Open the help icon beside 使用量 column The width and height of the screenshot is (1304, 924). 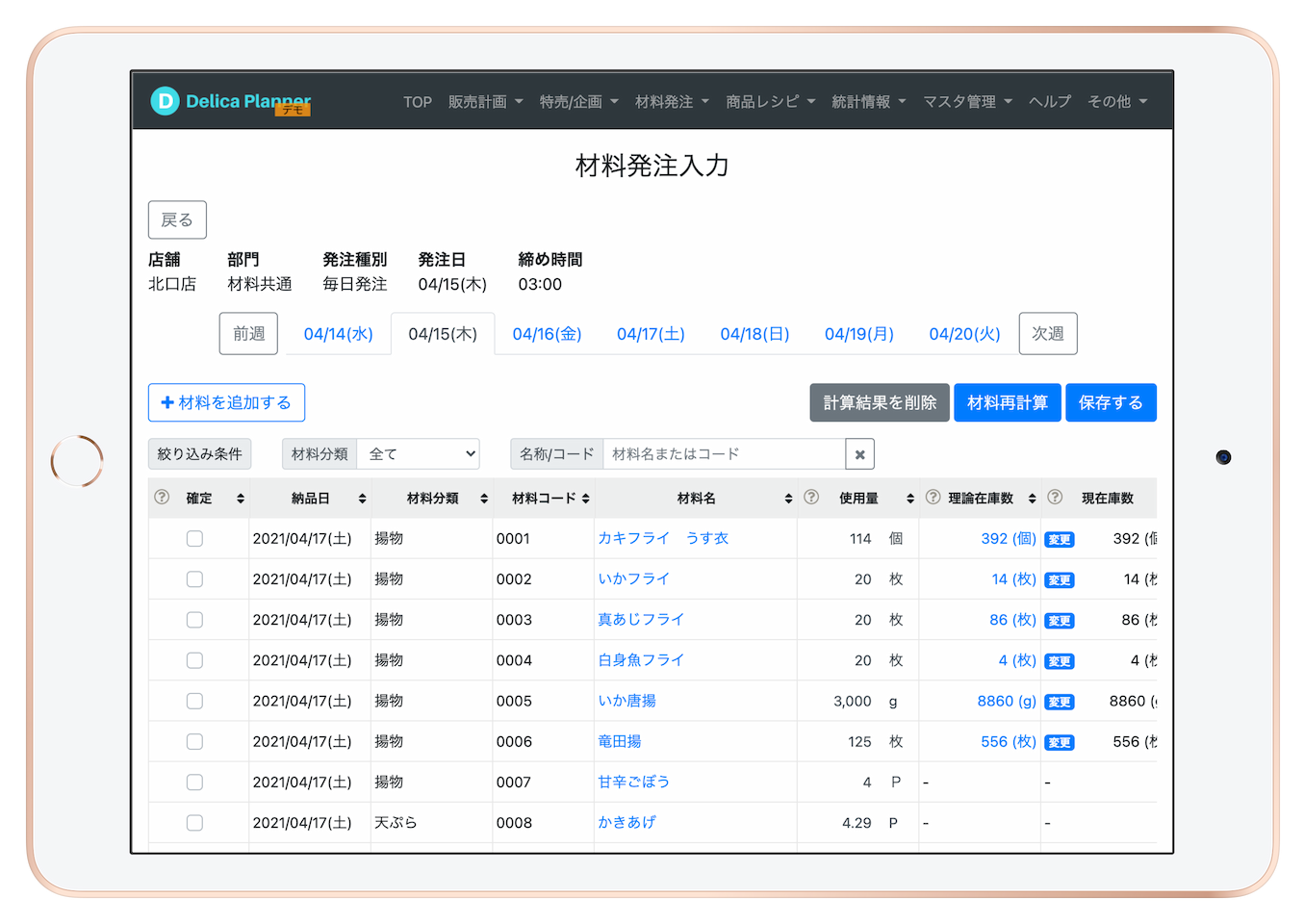click(811, 498)
